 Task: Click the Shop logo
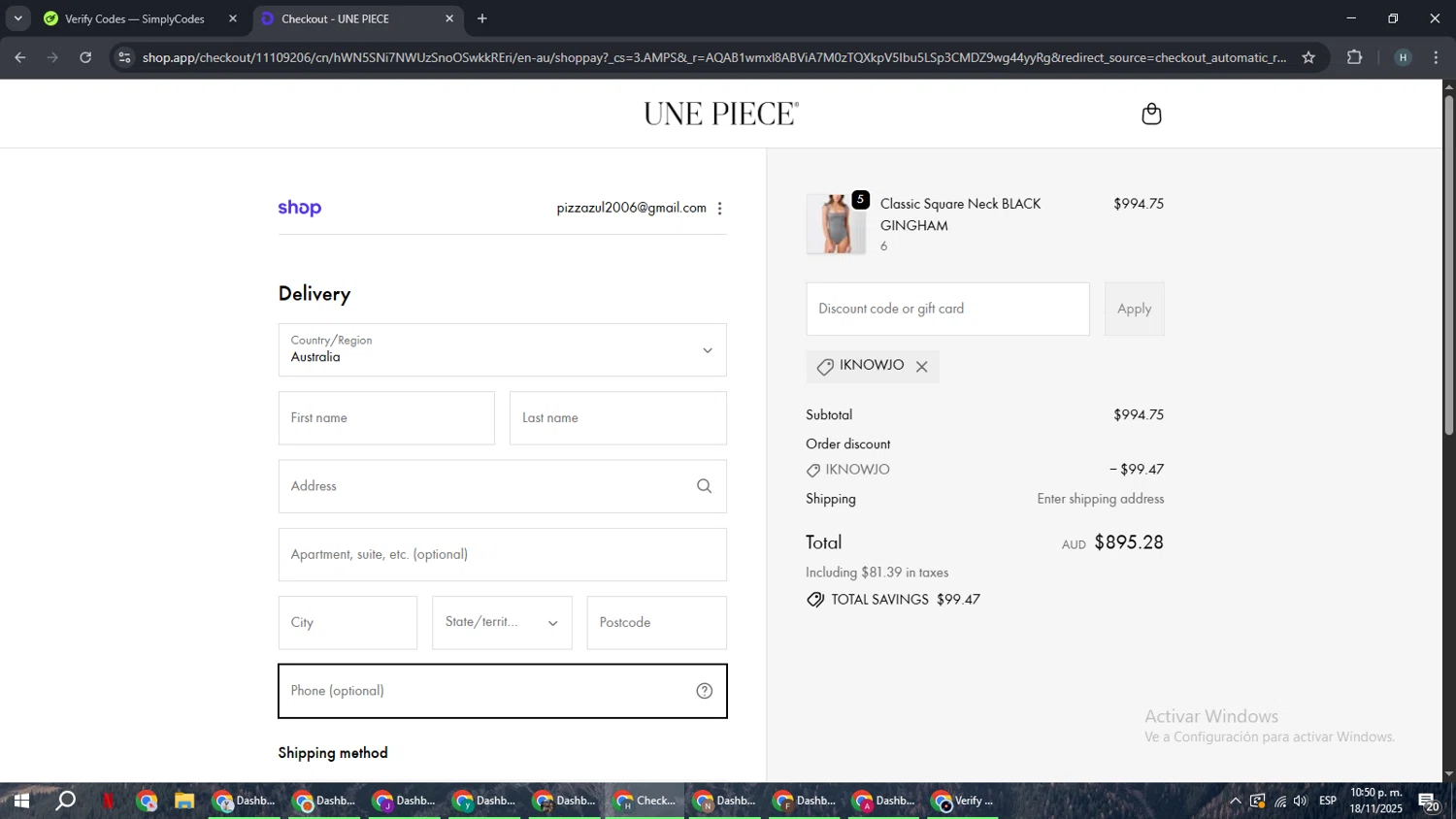(300, 208)
